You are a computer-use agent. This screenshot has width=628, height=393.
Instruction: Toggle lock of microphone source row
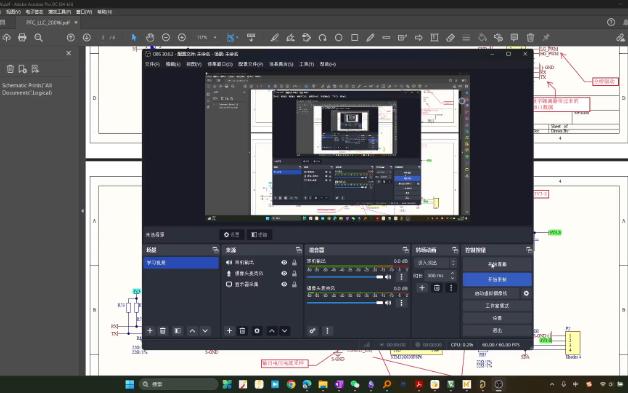[294, 273]
